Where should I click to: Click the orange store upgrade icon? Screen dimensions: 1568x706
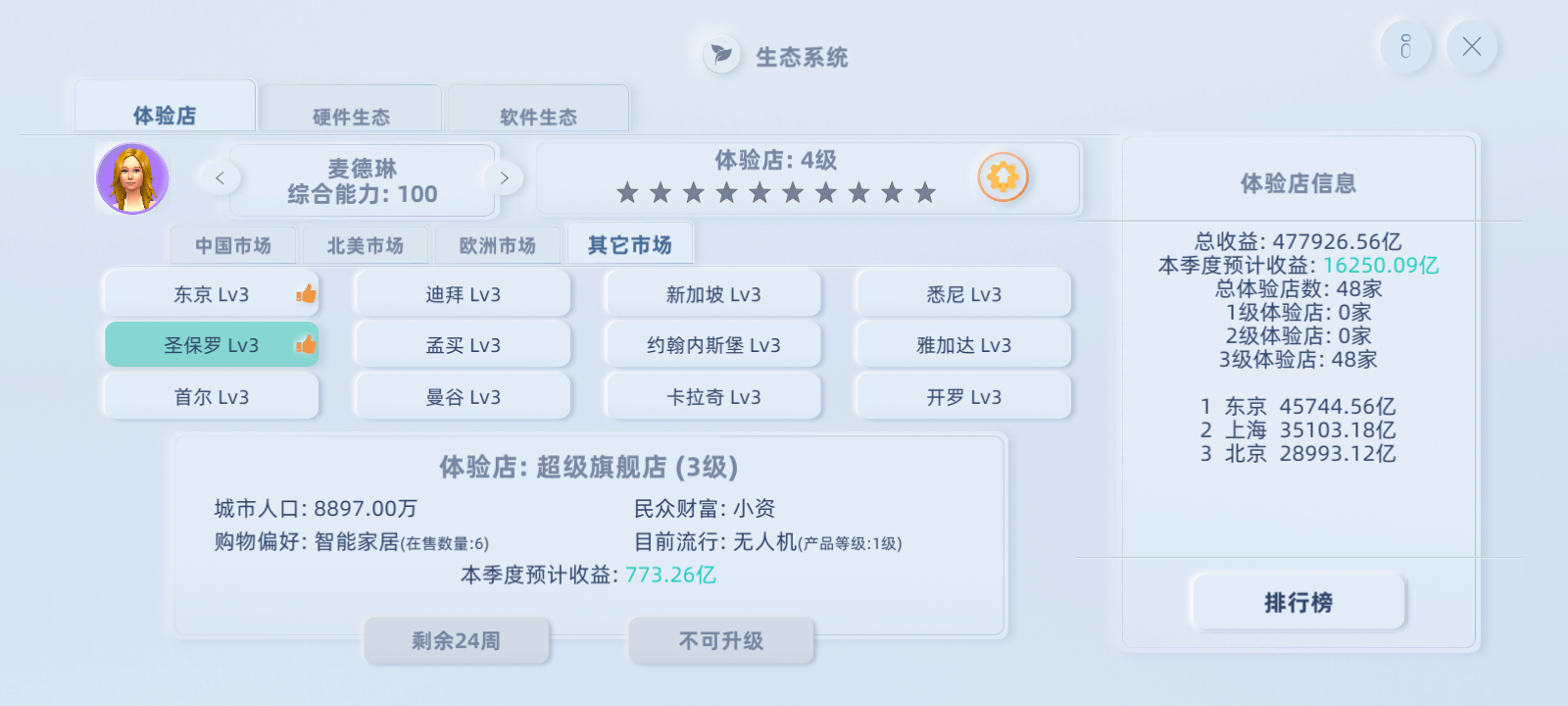(1003, 177)
